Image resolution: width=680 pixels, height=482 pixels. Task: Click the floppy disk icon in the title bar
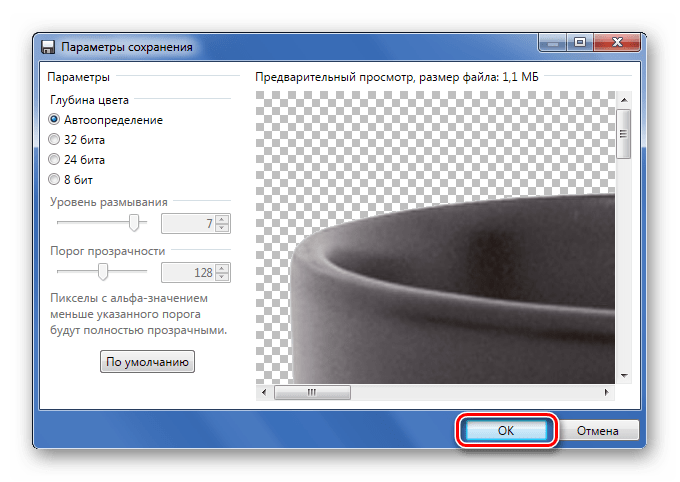coord(48,47)
